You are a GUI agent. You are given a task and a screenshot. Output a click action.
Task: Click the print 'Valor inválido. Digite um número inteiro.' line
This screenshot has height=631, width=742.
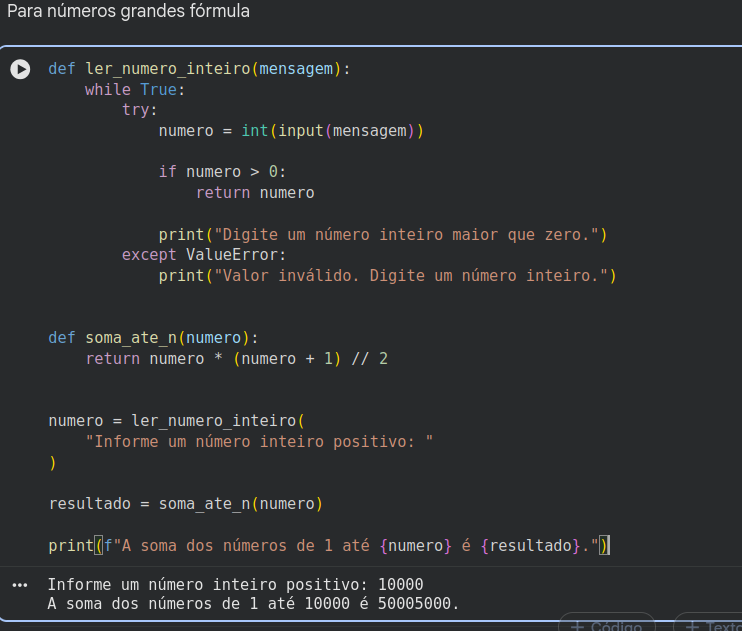click(388, 276)
